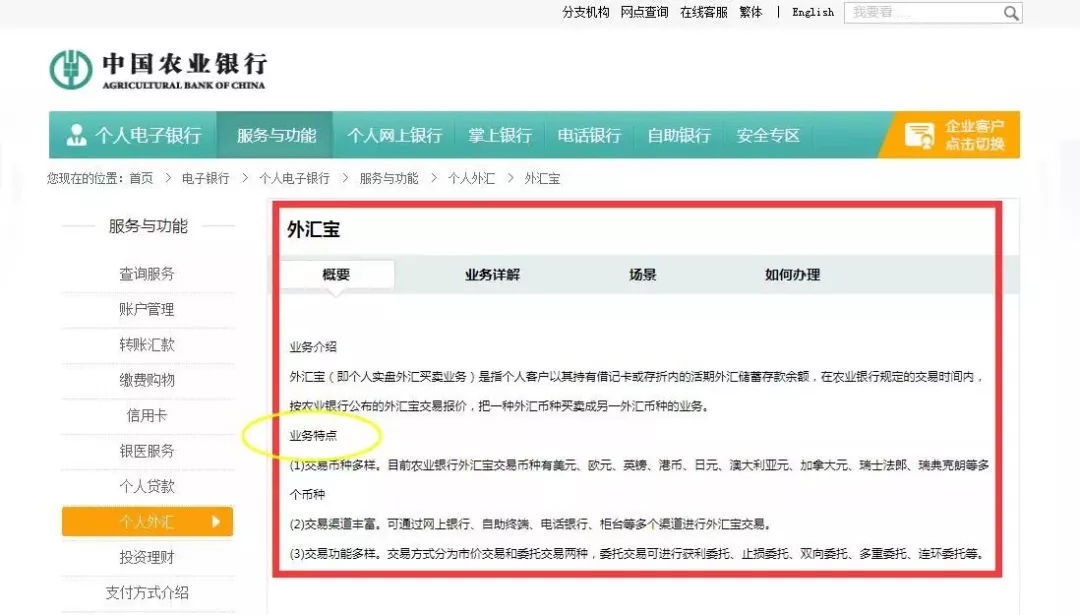Select 个人网上银行 in navigation bar
The image size is (1080, 615).
(x=394, y=135)
